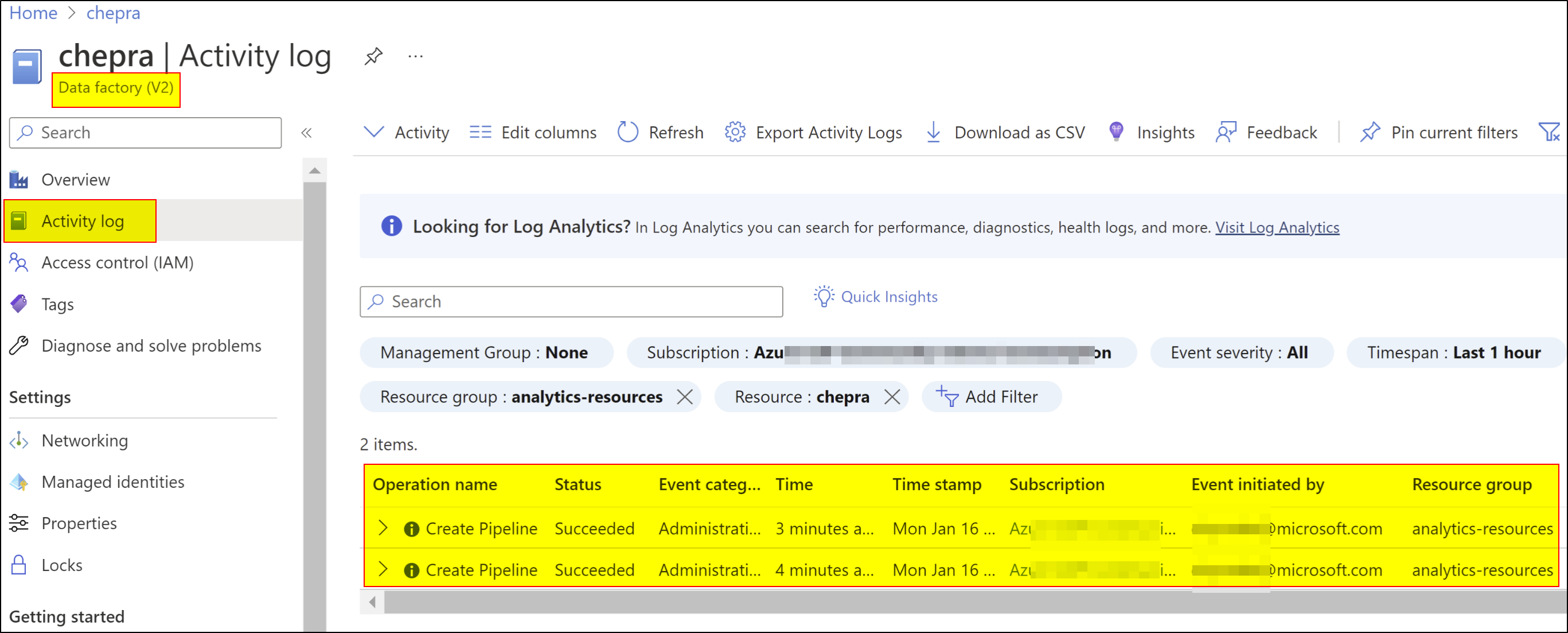Click the sidebar scrollbar up arrow
The width and height of the screenshot is (1568, 633).
click(x=315, y=170)
